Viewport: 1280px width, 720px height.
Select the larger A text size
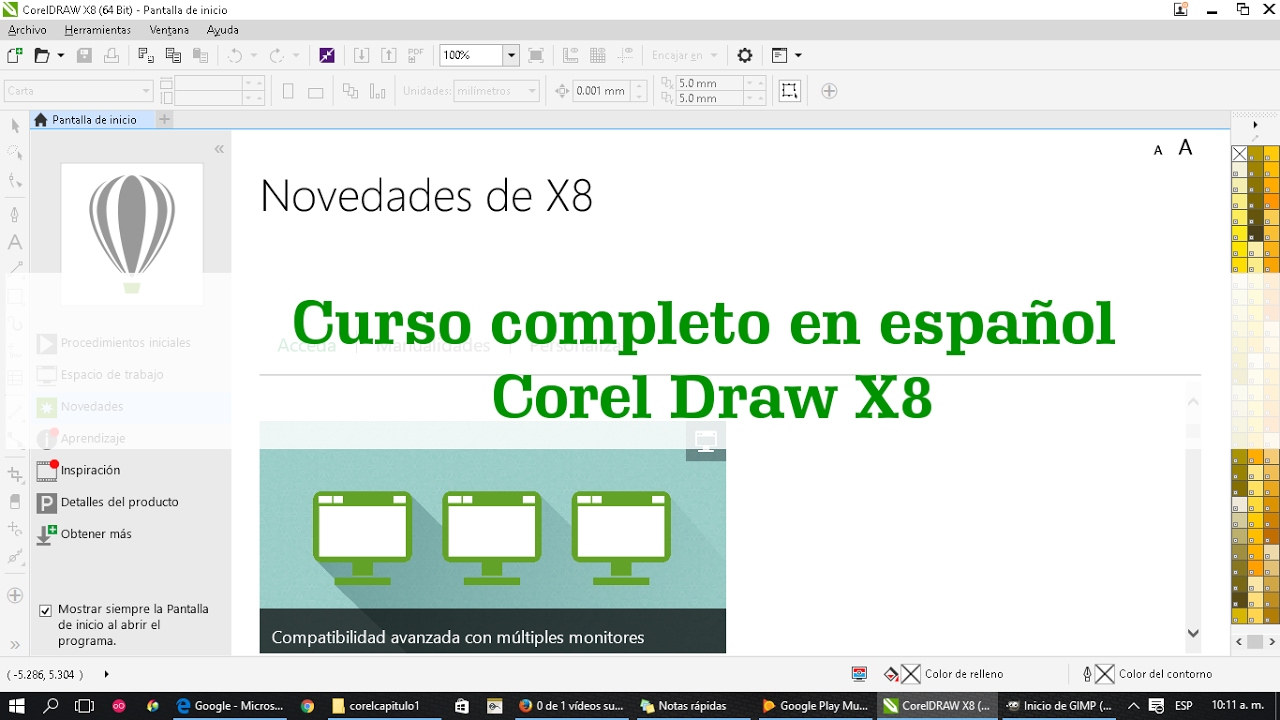[1185, 148]
